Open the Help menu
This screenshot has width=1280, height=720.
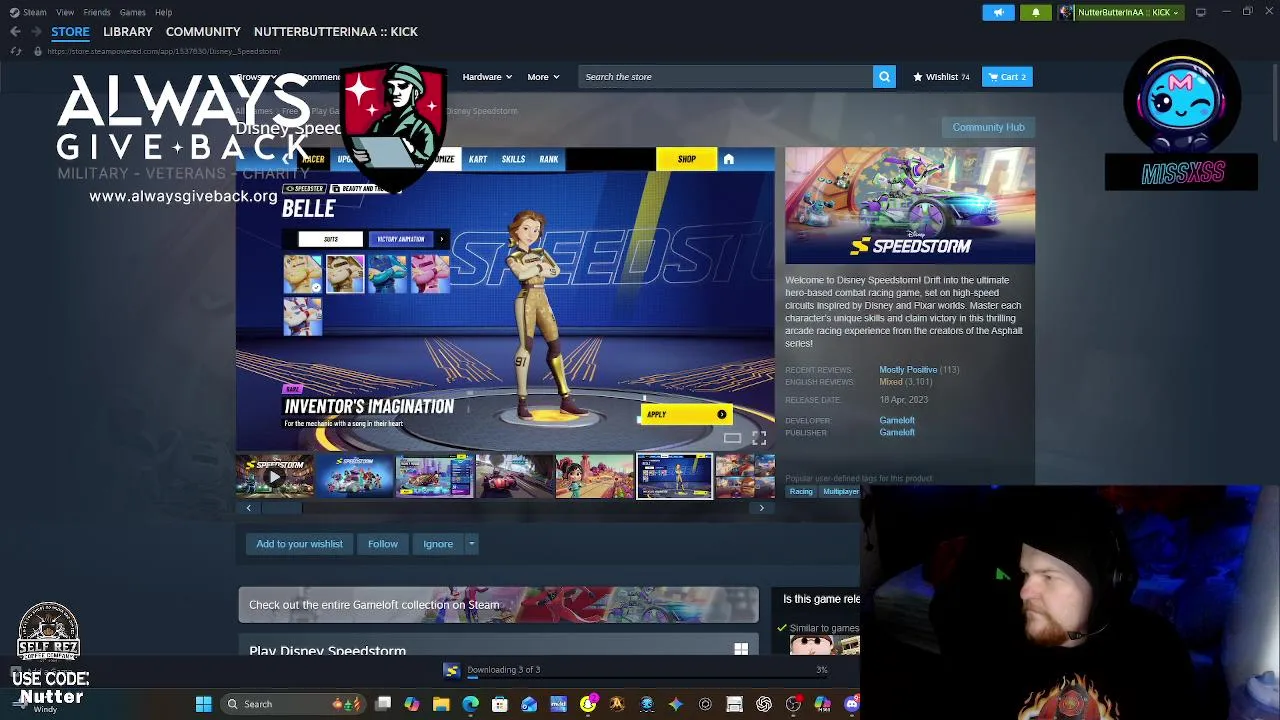163,12
